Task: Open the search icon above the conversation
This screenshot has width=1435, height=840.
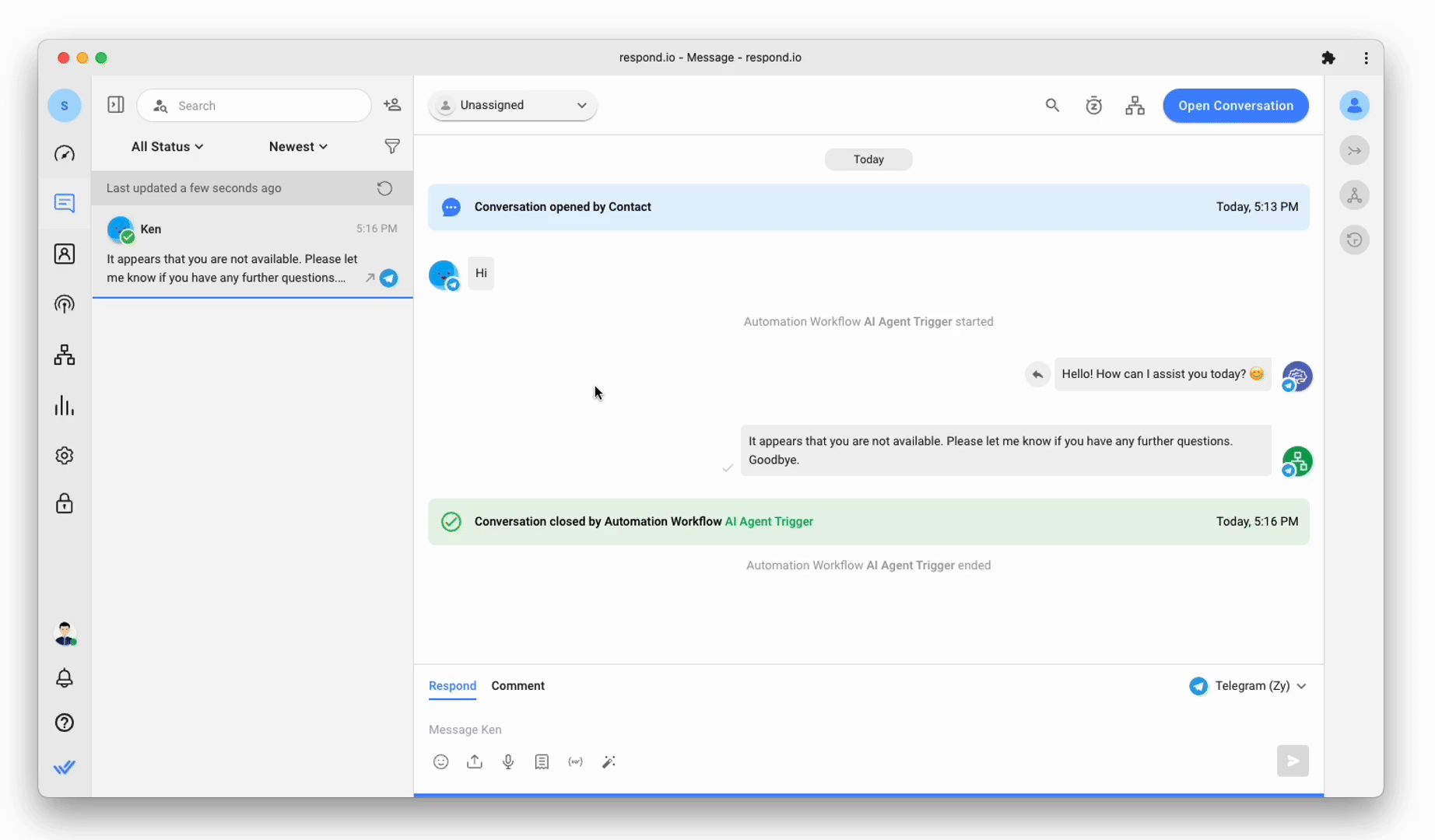Action: pyautogui.click(x=1052, y=105)
